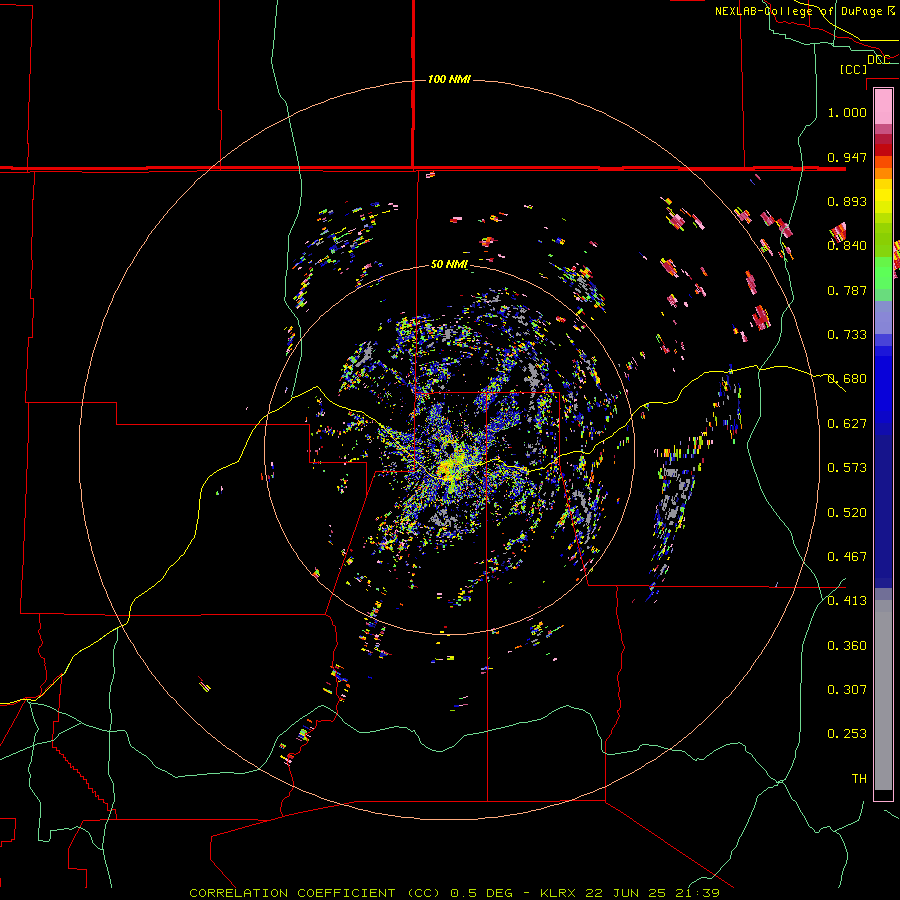The height and width of the screenshot is (900, 900).
Task: Select the 0.360 scale value
Action: pyautogui.click(x=847, y=646)
